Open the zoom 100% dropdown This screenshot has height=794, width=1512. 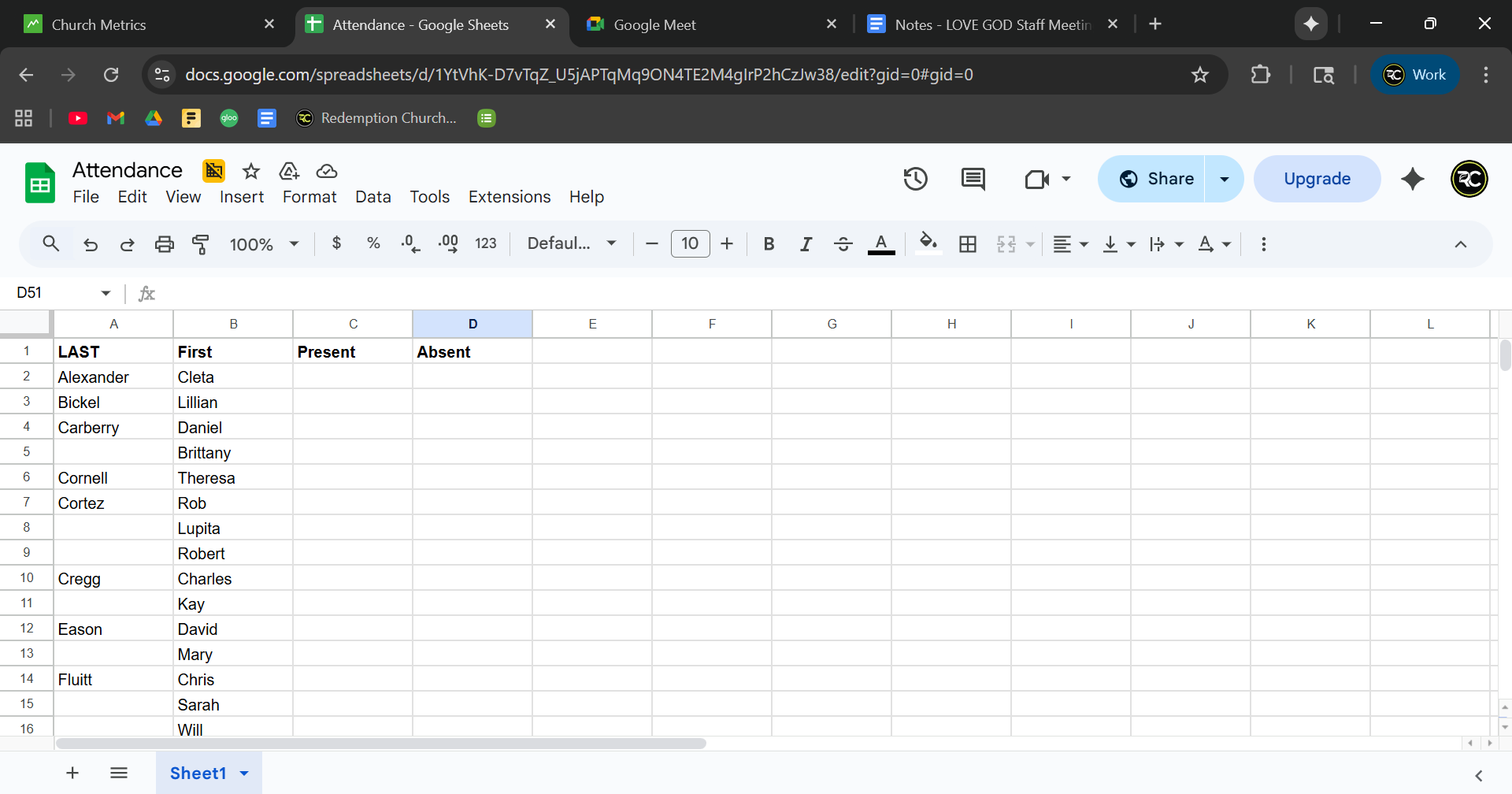(x=264, y=244)
